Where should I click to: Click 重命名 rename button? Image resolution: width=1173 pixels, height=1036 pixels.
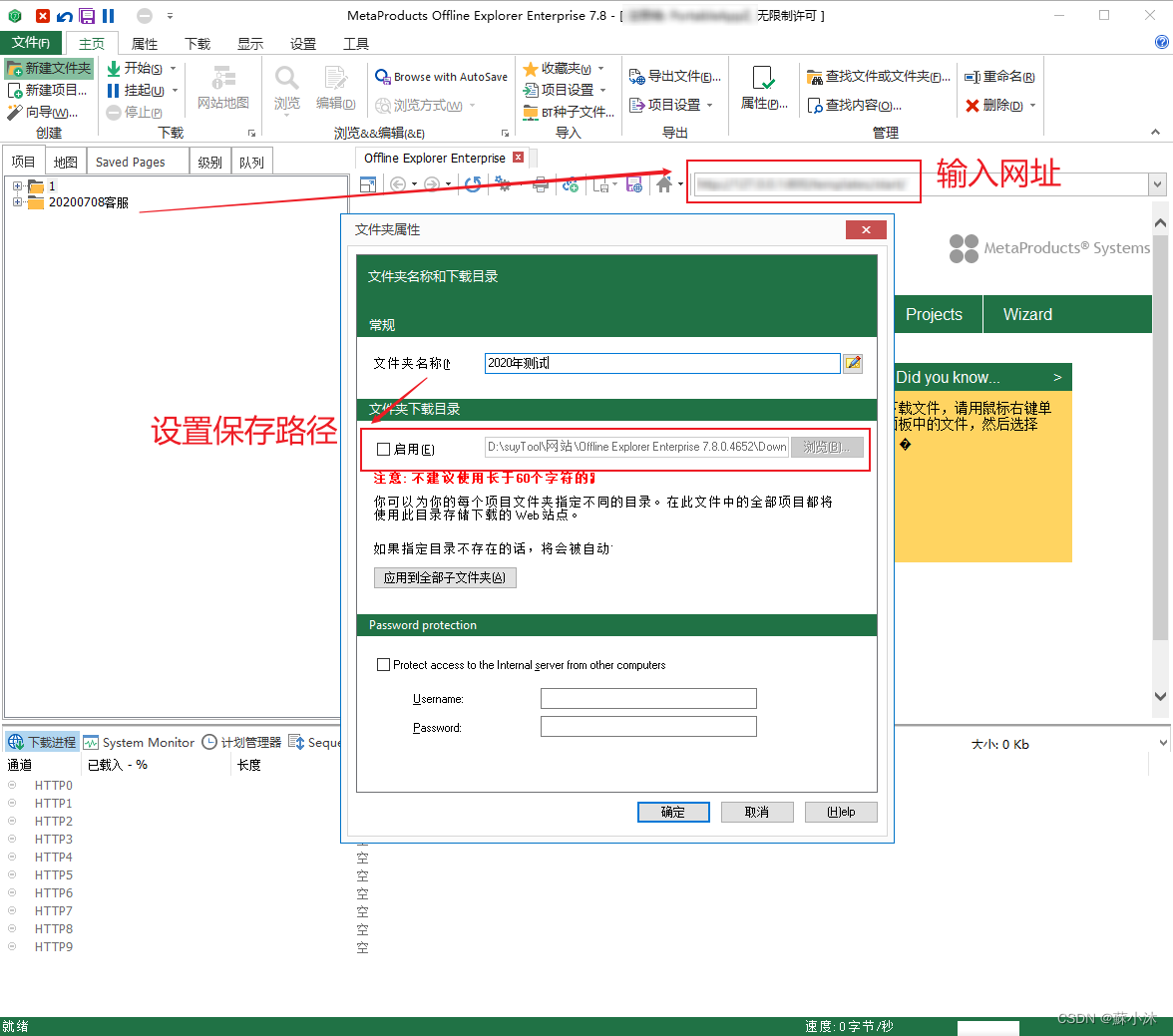(999, 77)
